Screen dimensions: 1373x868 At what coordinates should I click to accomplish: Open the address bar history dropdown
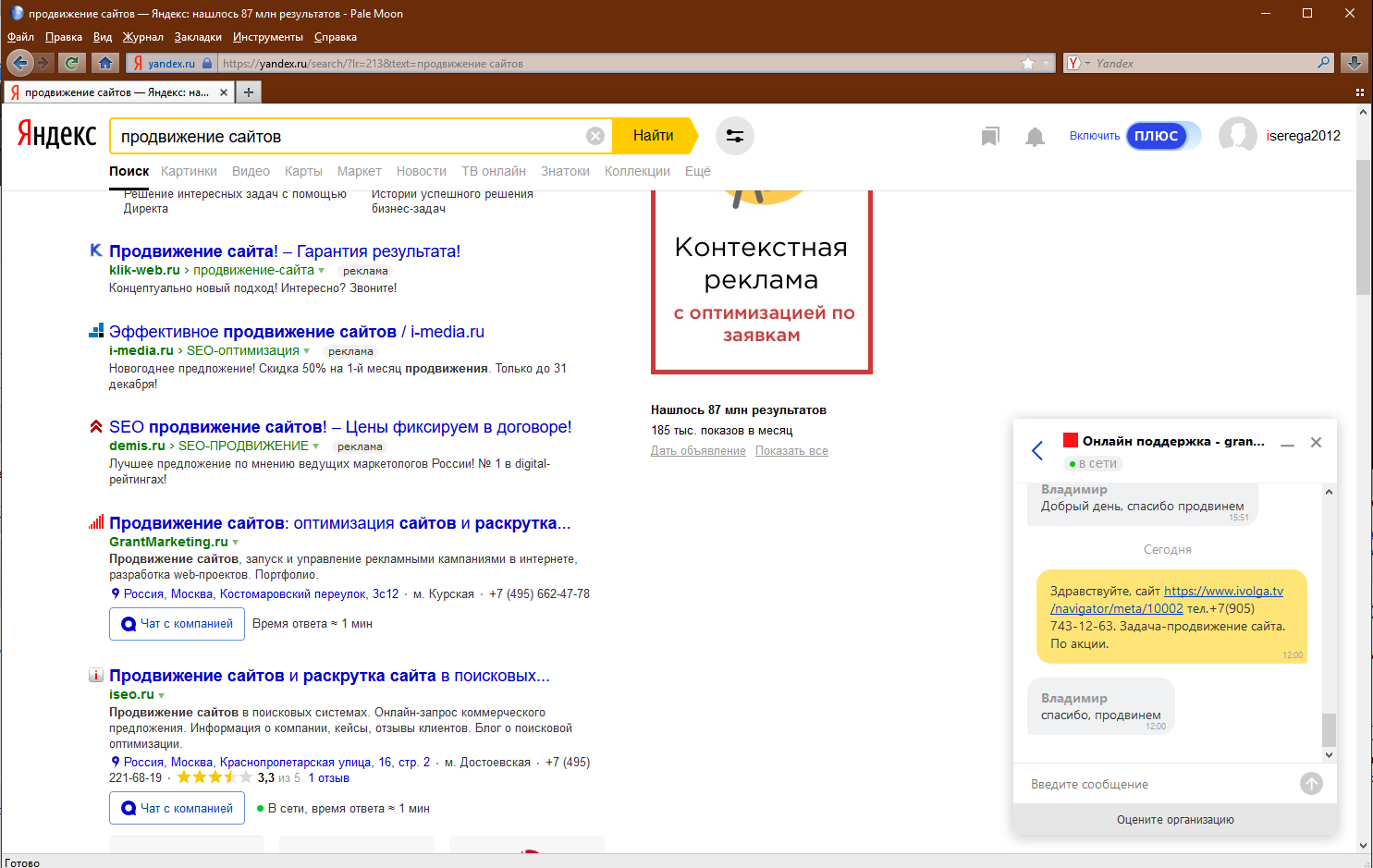tap(1047, 63)
